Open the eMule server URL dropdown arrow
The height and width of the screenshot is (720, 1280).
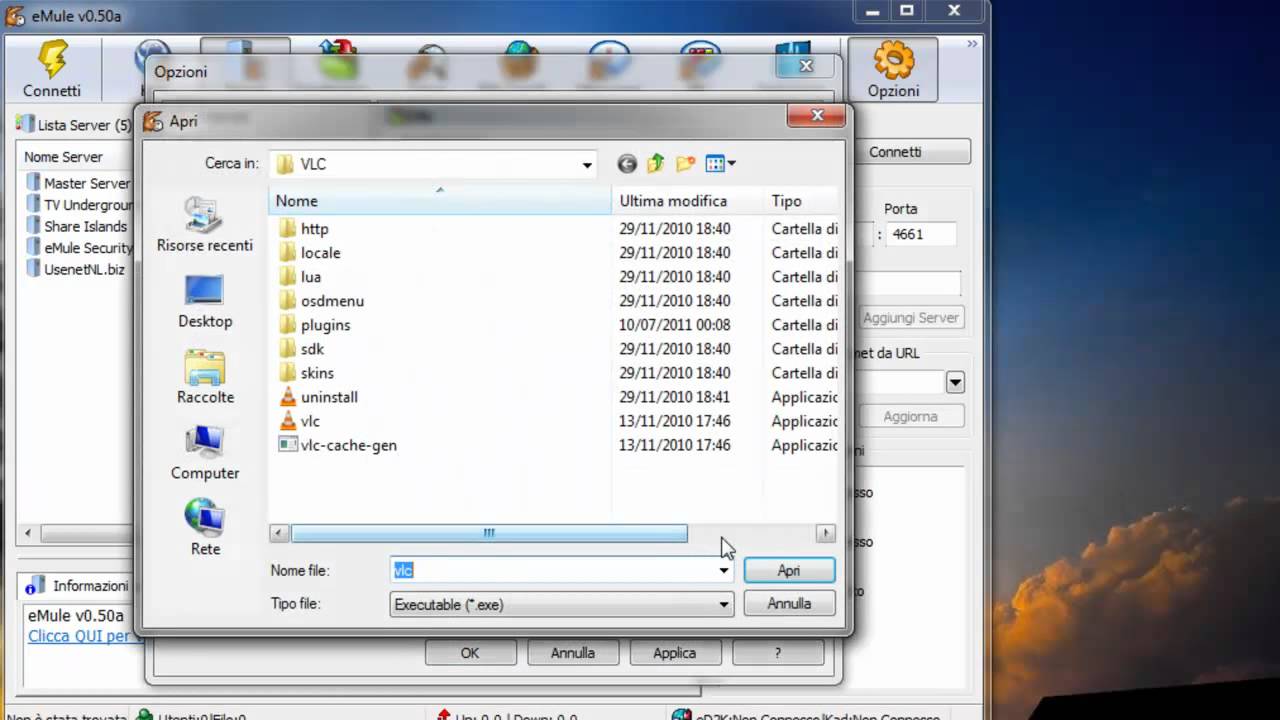955,382
